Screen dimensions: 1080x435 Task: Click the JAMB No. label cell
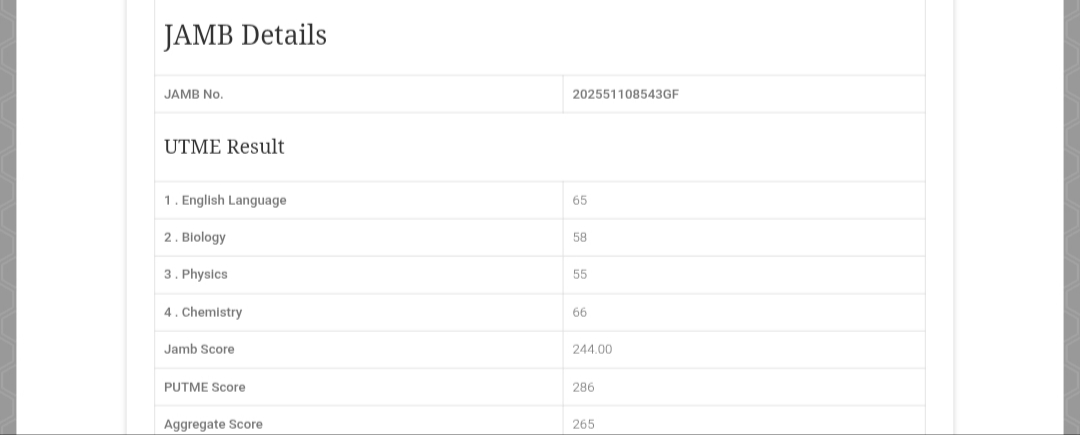pos(194,94)
